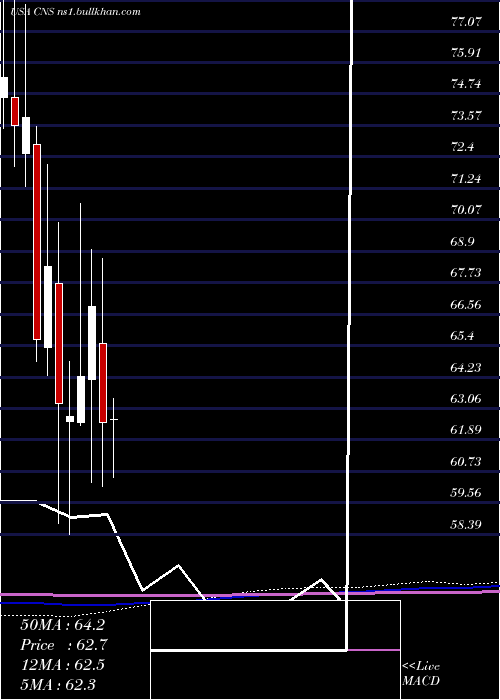Viewport: 500px width, 700px height.
Task: Click the 67.73 price axis label
Action: (x=467, y=273)
